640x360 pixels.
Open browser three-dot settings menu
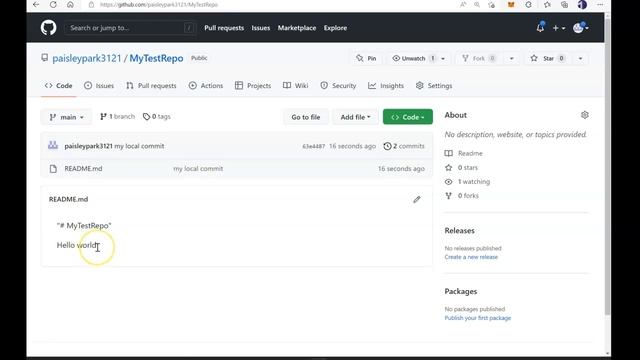(x=600, y=4)
